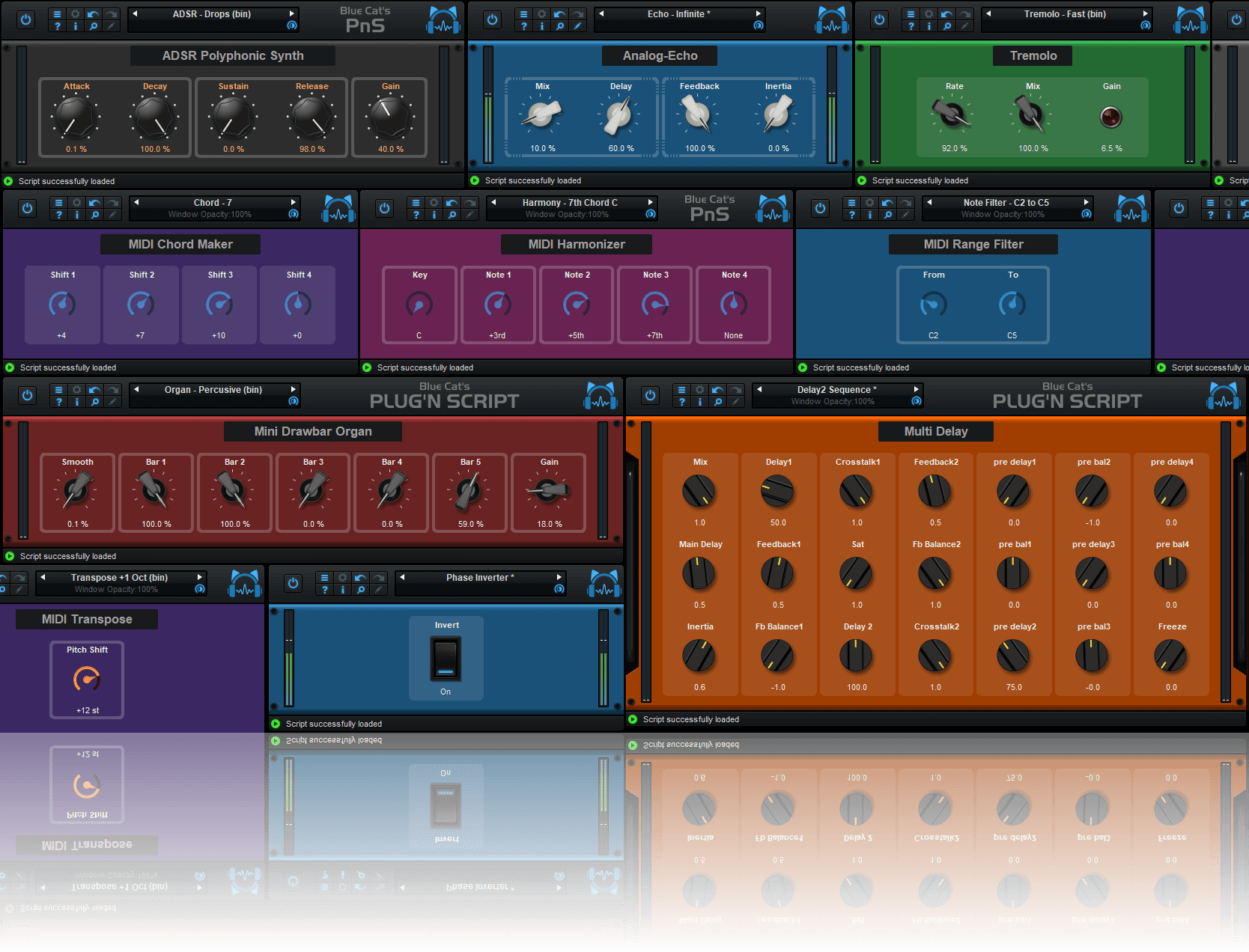The height and width of the screenshot is (952, 1249).
Task: Open help question mark in ADSR plugin toolbar
Action: click(x=58, y=26)
